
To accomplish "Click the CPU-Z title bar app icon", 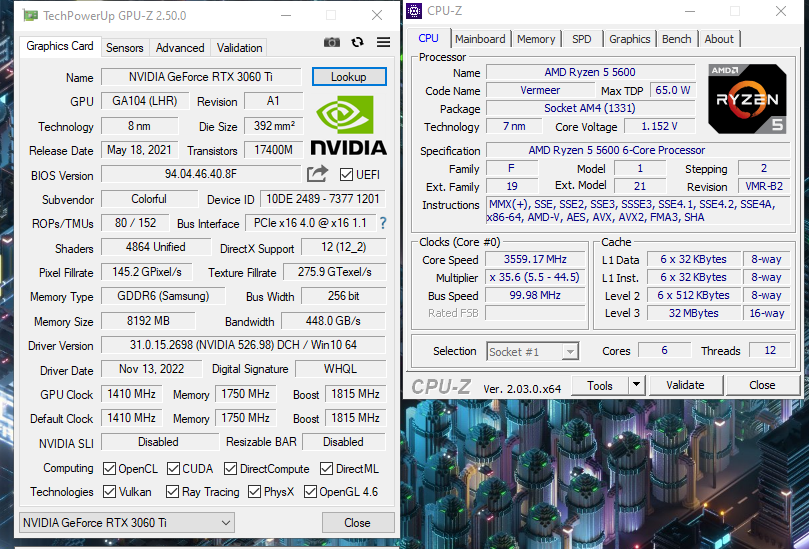I will (x=414, y=10).
